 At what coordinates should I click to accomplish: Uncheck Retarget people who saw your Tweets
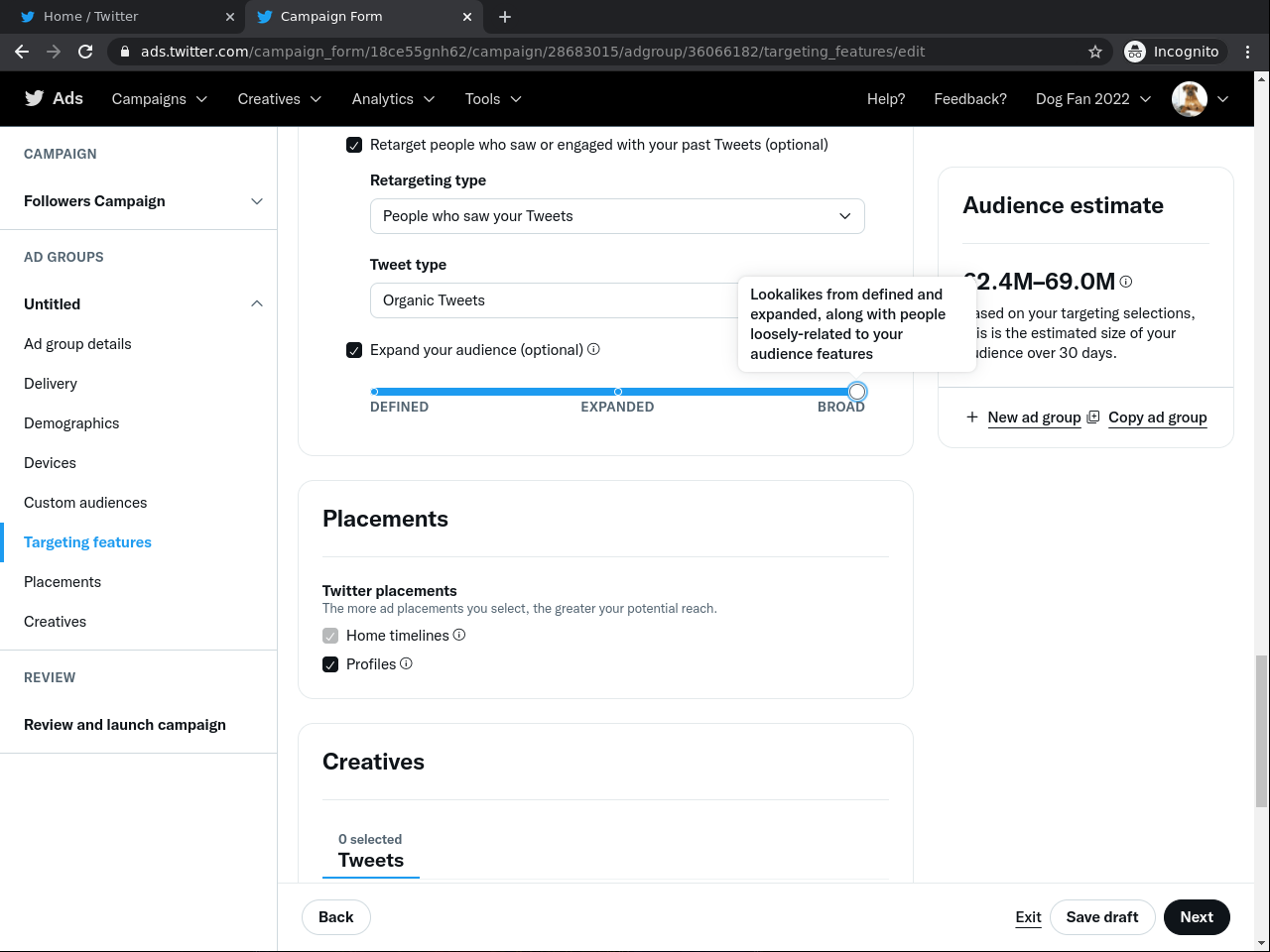pos(354,145)
